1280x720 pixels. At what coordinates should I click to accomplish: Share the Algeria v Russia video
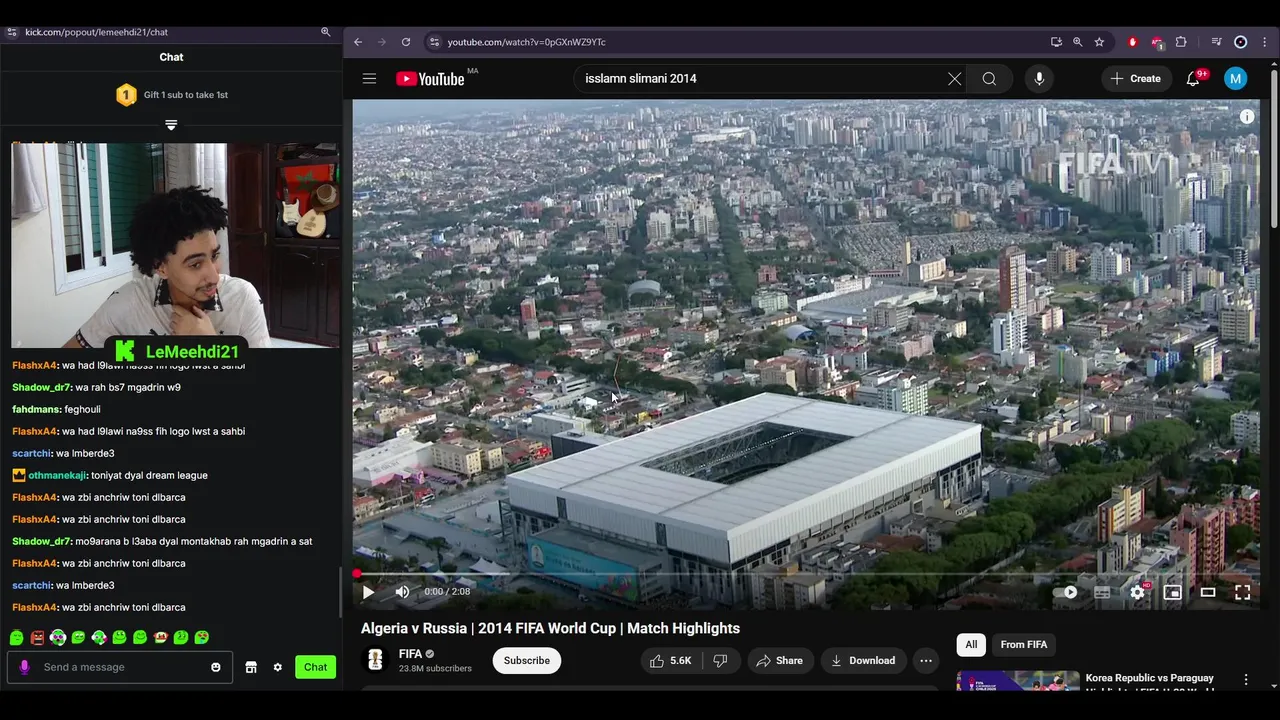click(780, 661)
